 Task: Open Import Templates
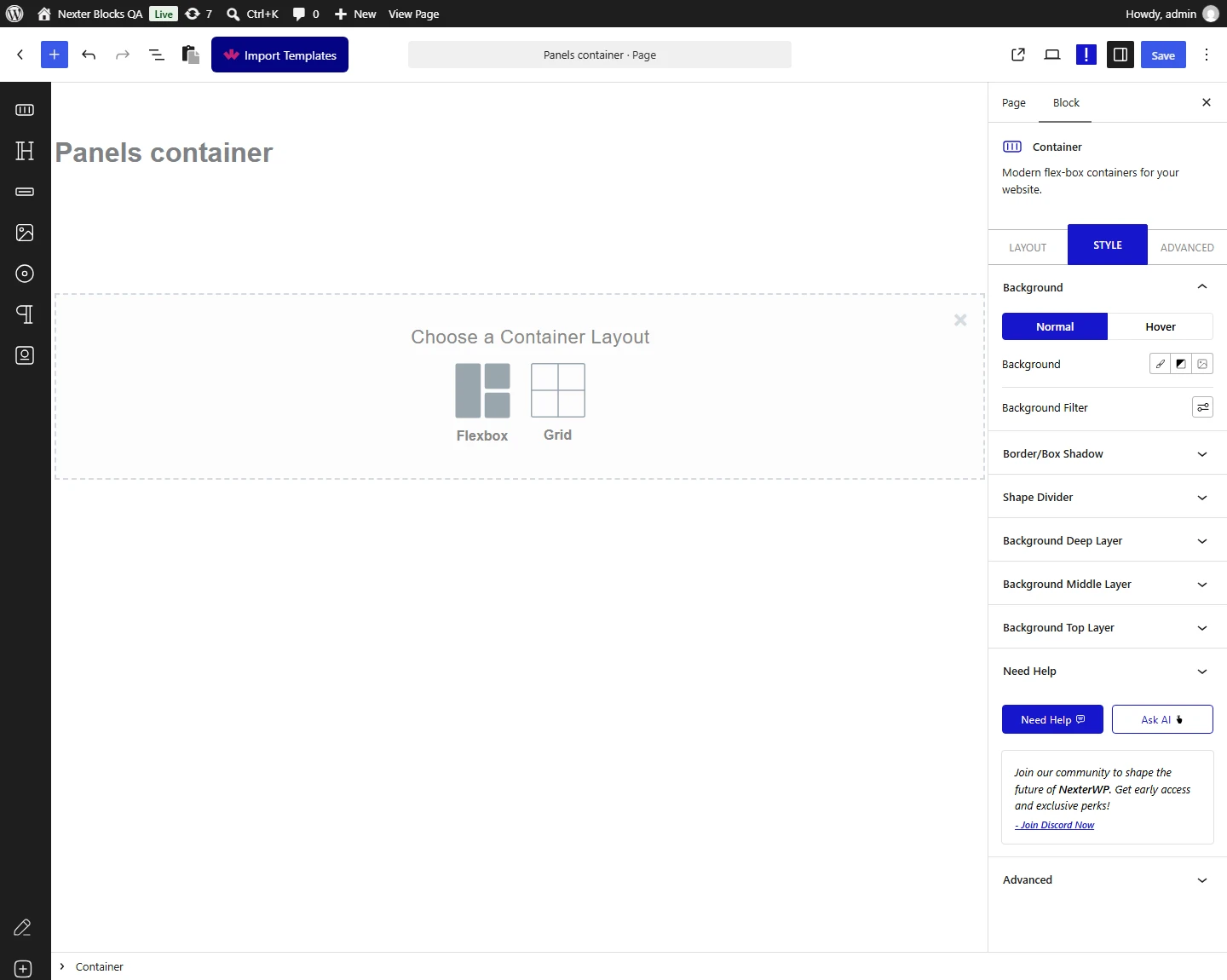(279, 55)
